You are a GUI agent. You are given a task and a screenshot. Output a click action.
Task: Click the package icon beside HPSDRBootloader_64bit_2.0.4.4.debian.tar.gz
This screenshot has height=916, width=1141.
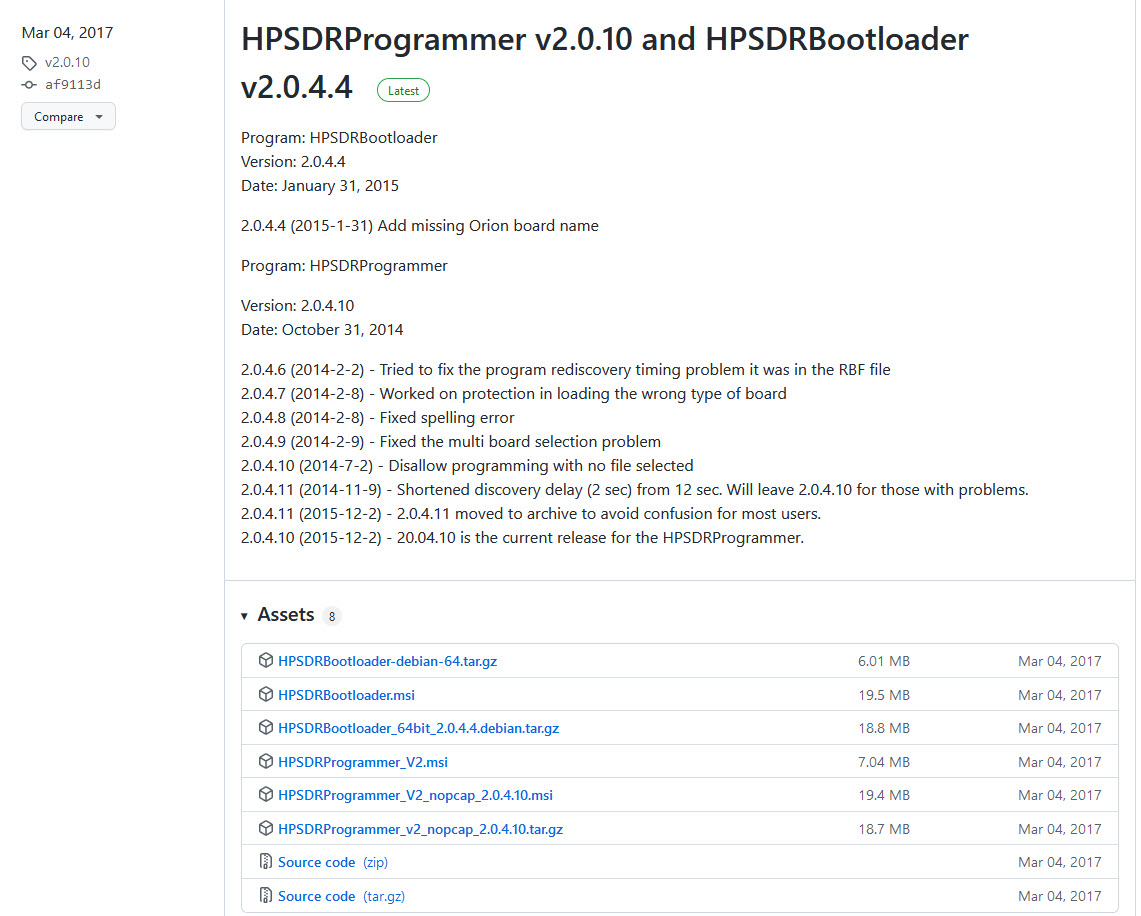point(266,728)
